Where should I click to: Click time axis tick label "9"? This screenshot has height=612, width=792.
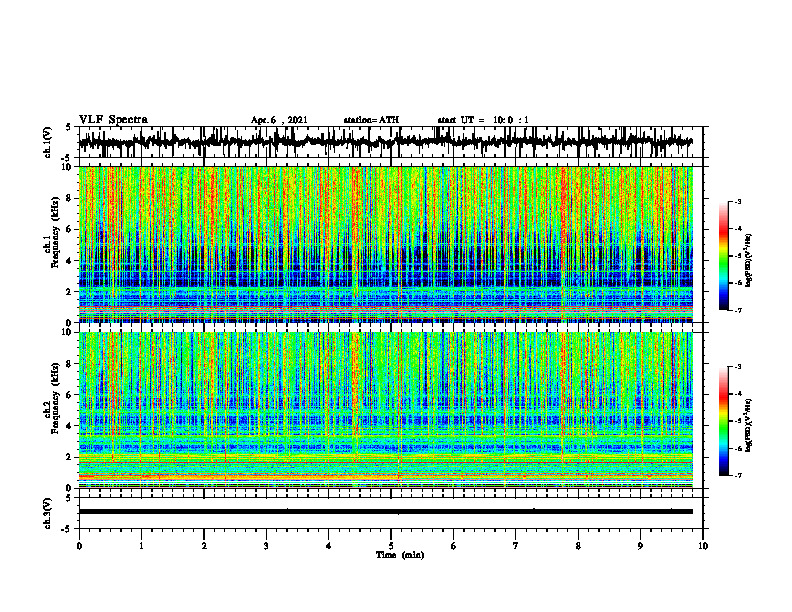(640, 546)
